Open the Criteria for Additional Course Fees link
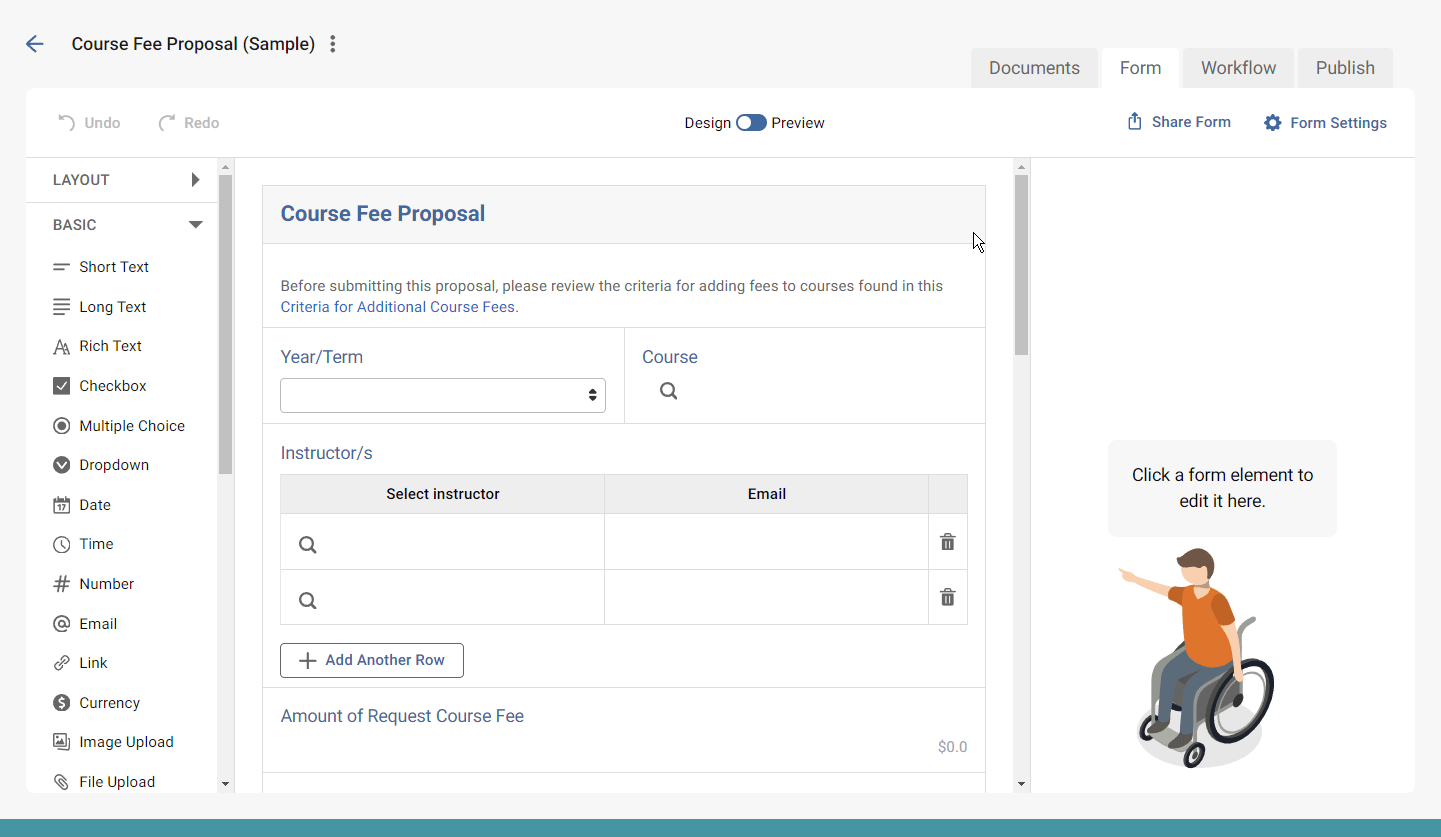This screenshot has height=837, width=1441. [398, 306]
